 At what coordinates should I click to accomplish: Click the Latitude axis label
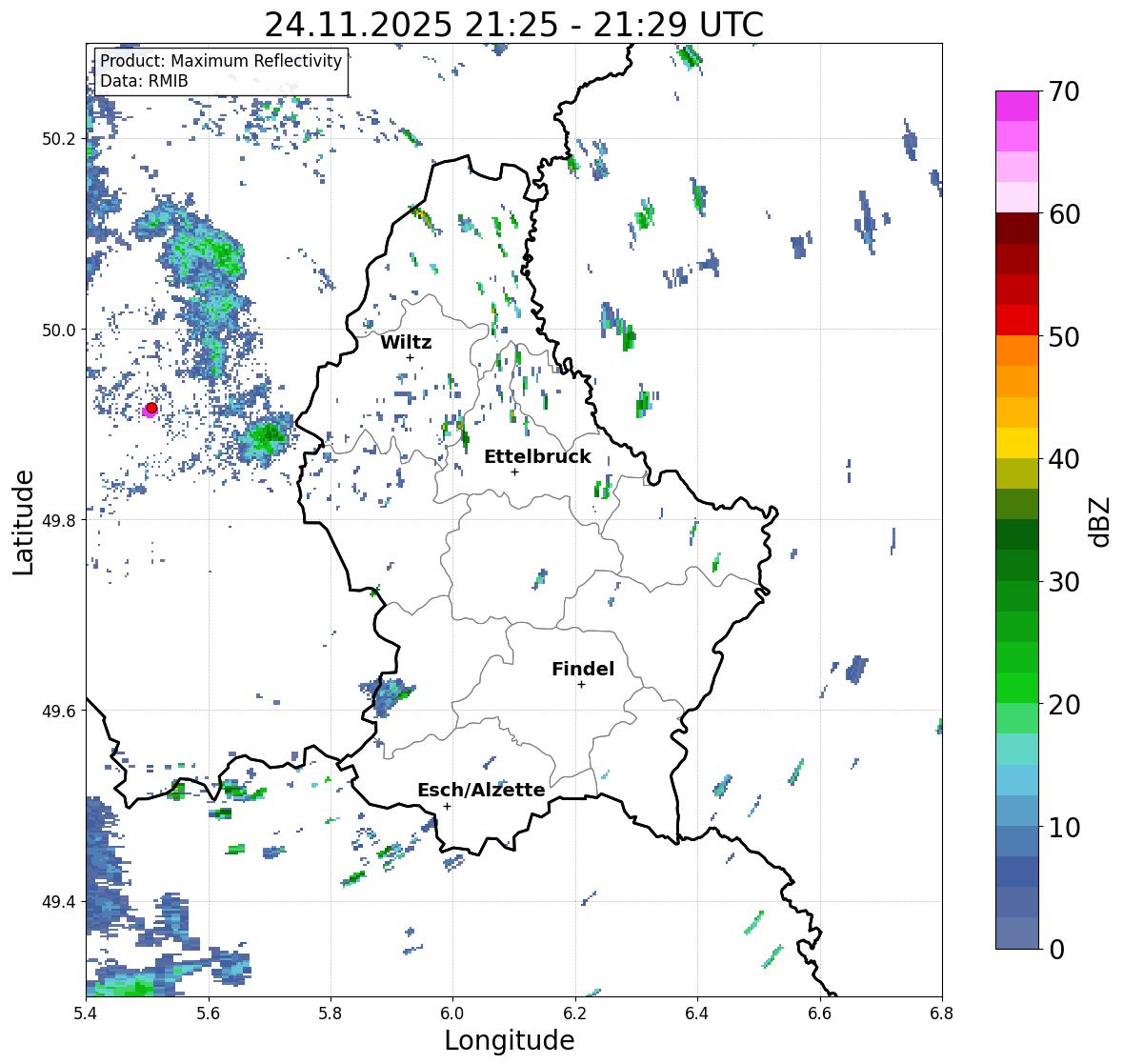coord(23,522)
